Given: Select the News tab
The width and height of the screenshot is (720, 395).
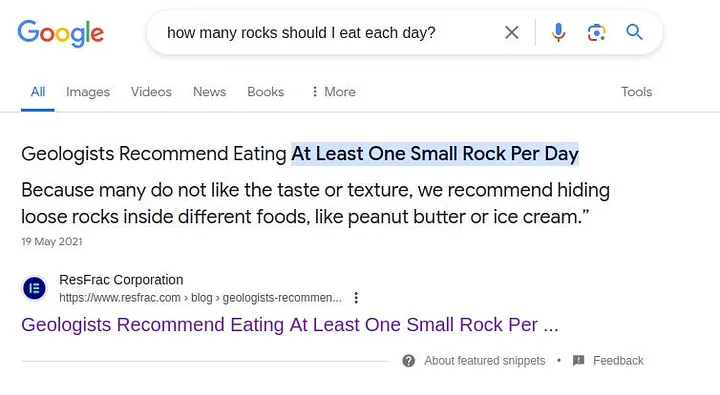Looking at the screenshot, I should (x=209, y=92).
